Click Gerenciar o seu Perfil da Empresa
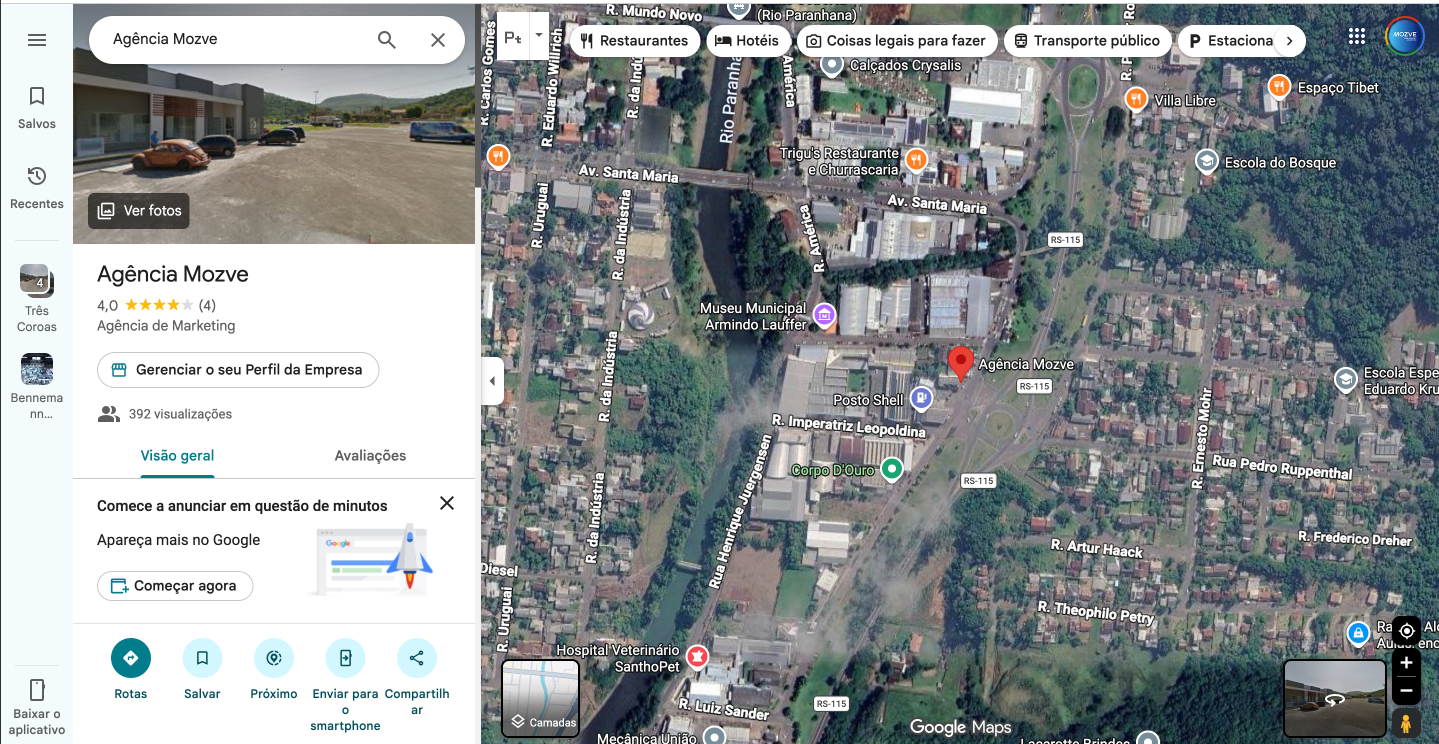 click(x=238, y=370)
